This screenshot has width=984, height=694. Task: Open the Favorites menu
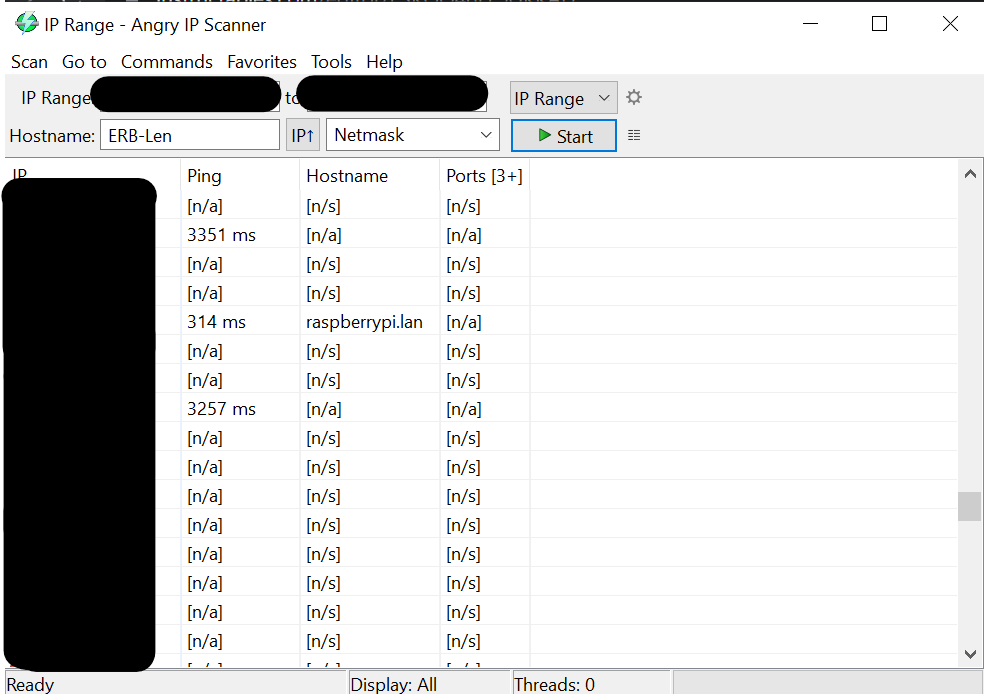[x=261, y=62]
